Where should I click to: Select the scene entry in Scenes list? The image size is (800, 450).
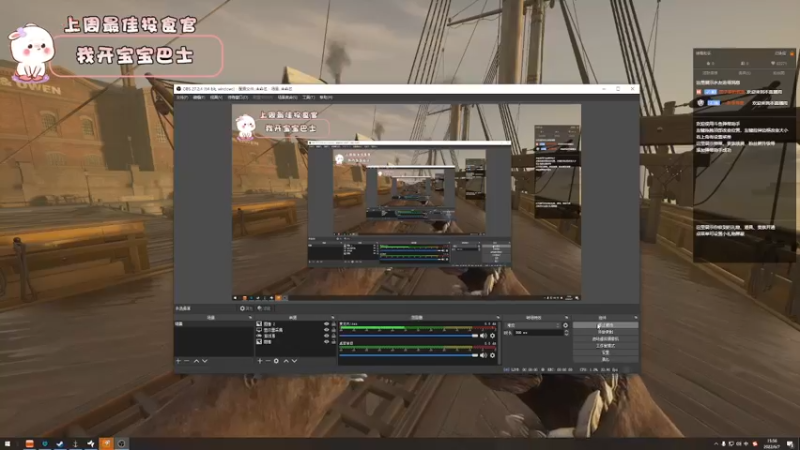tap(213, 324)
